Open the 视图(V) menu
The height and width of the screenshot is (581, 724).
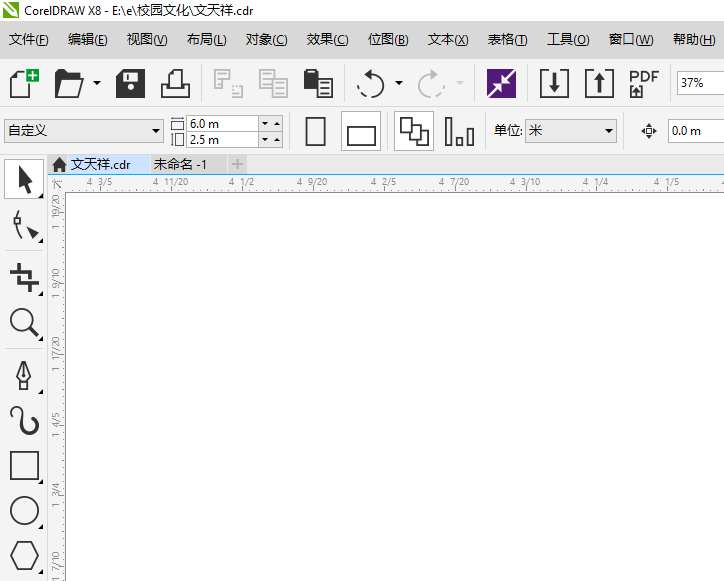(147, 40)
